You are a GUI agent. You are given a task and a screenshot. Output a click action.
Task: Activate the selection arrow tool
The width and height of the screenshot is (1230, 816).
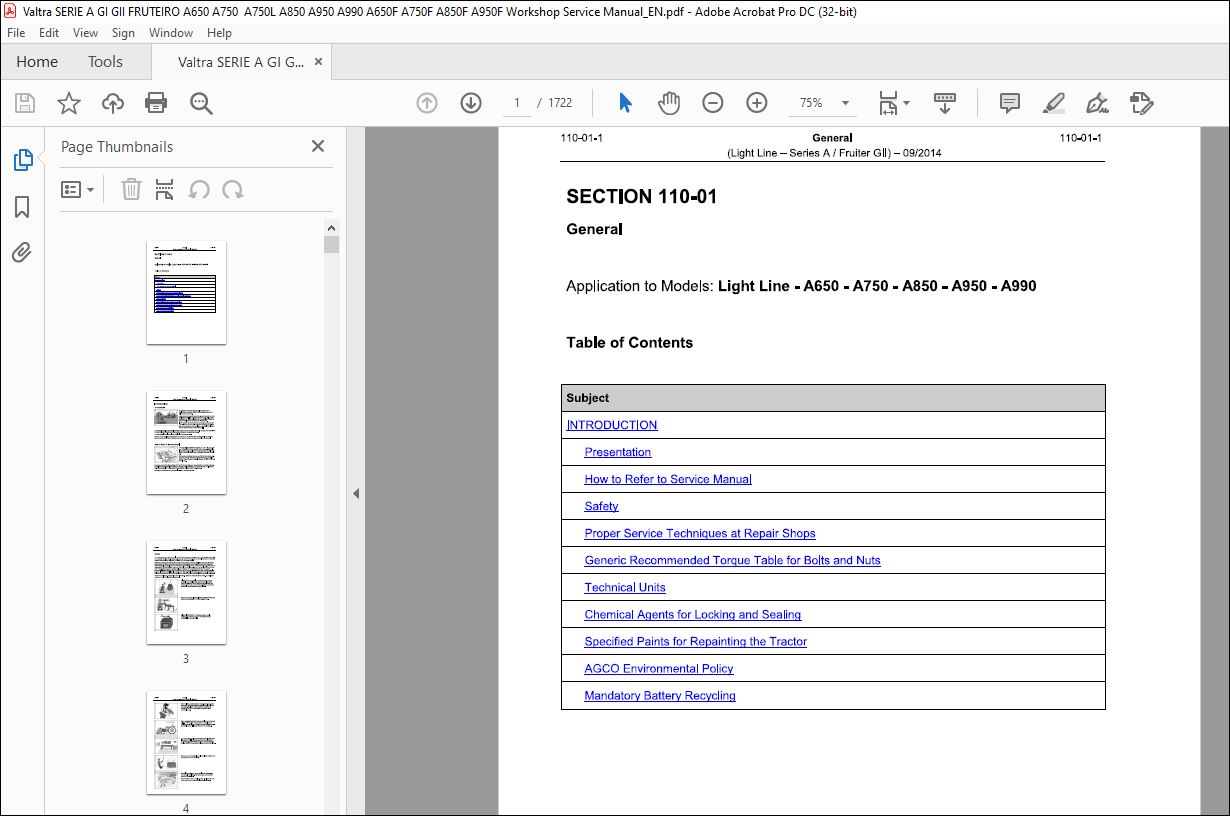[625, 103]
